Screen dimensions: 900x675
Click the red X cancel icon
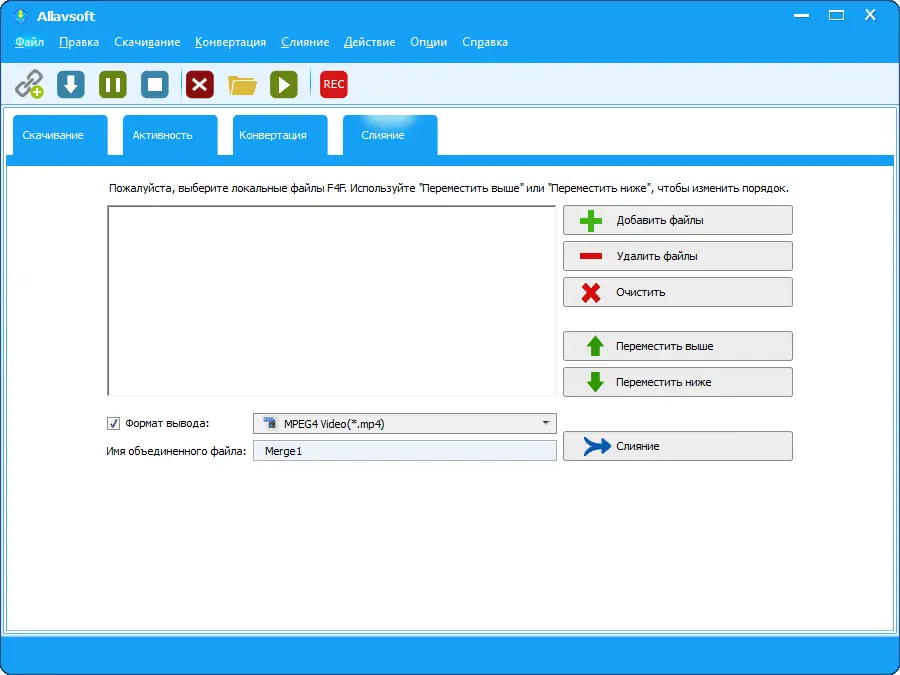(198, 84)
